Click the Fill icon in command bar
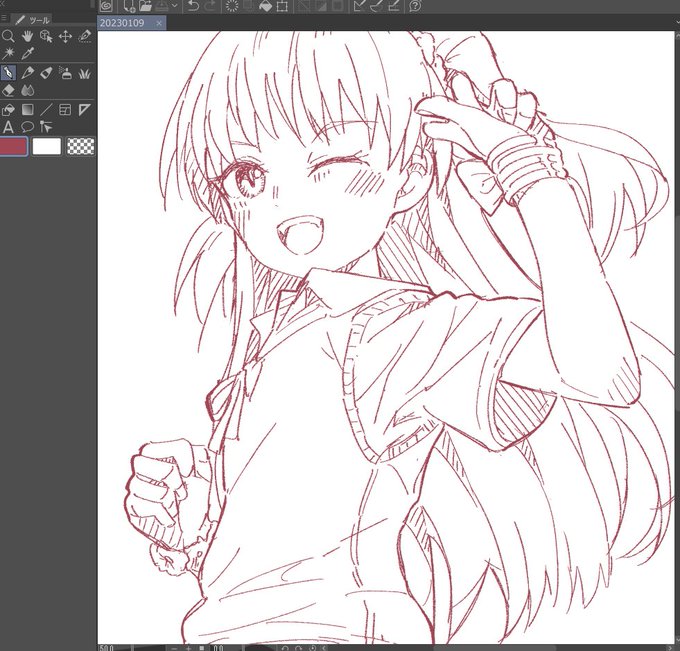Image resolution: width=680 pixels, height=651 pixels. tap(265, 6)
